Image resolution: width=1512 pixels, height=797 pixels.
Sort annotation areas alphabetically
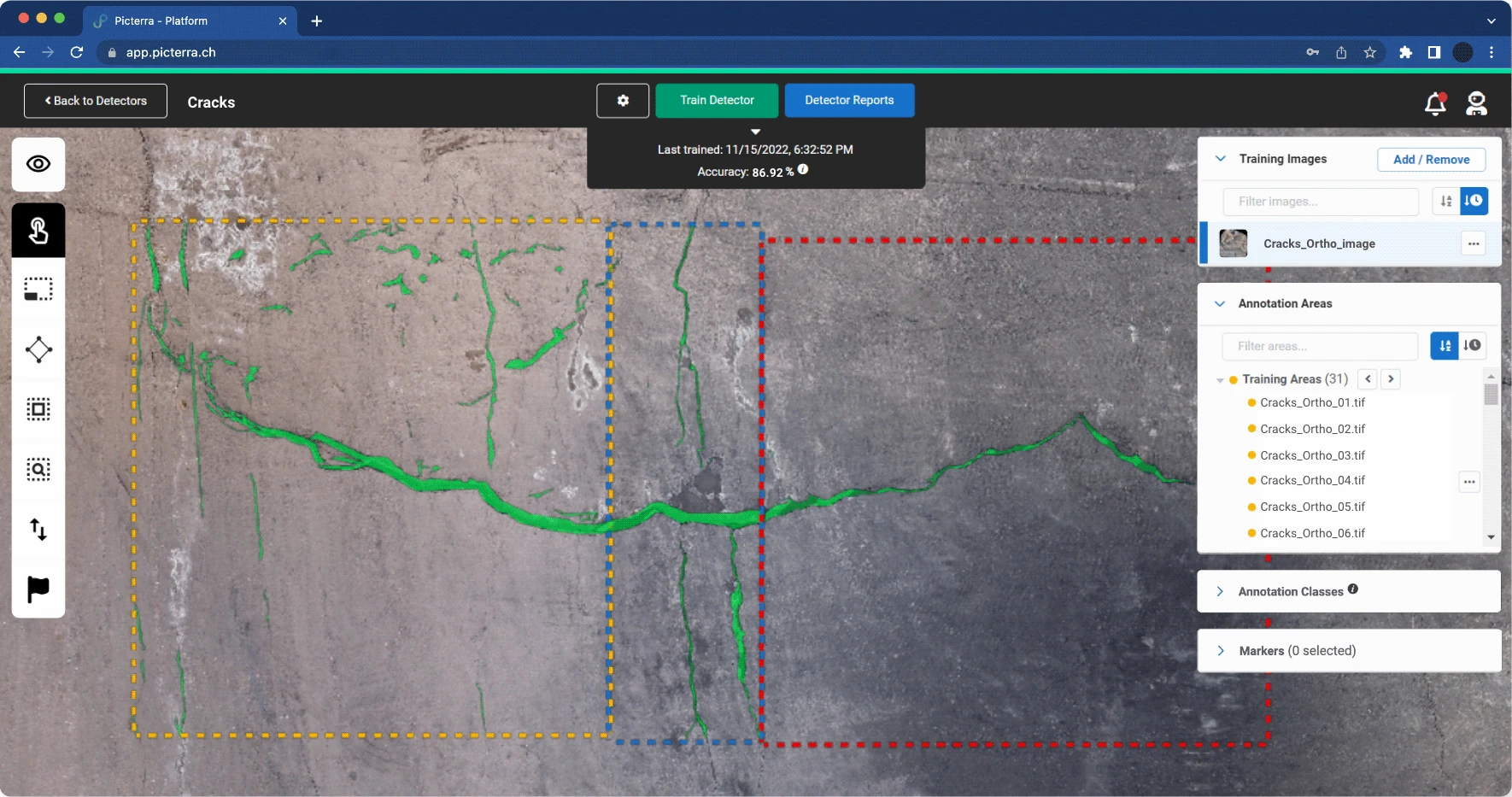(x=1445, y=346)
